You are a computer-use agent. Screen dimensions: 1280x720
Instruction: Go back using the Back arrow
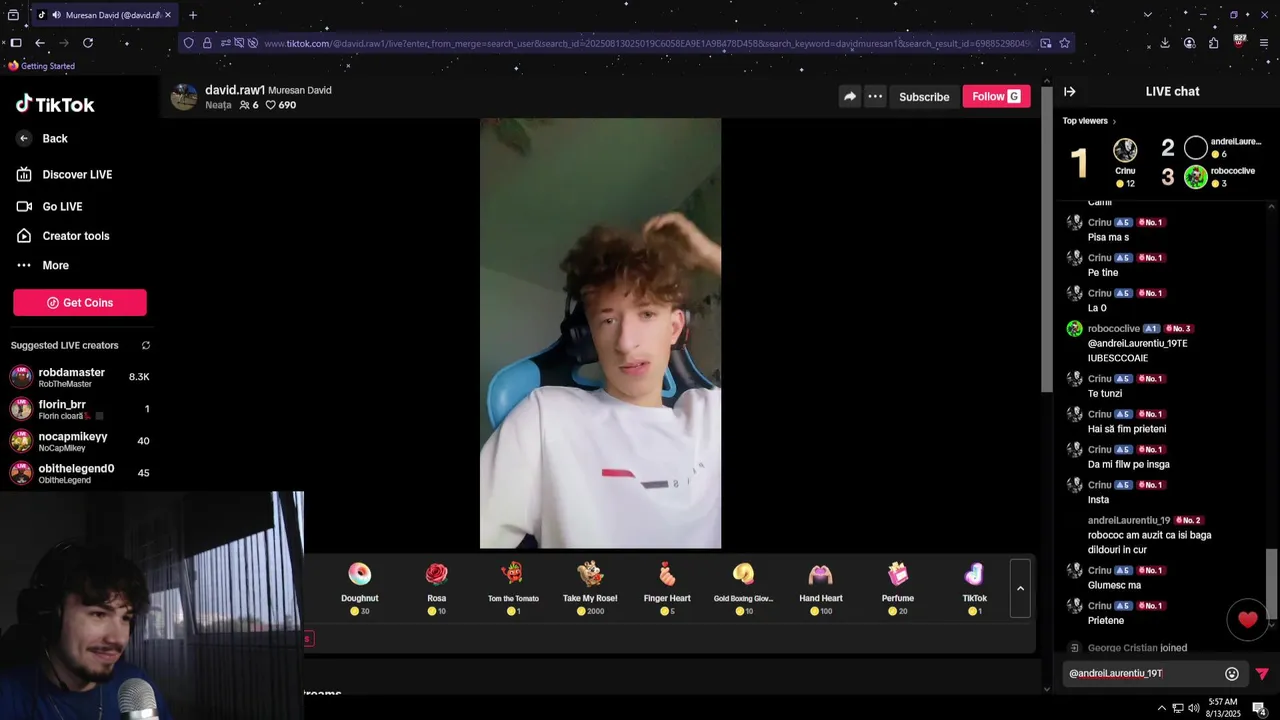[x=42, y=138]
